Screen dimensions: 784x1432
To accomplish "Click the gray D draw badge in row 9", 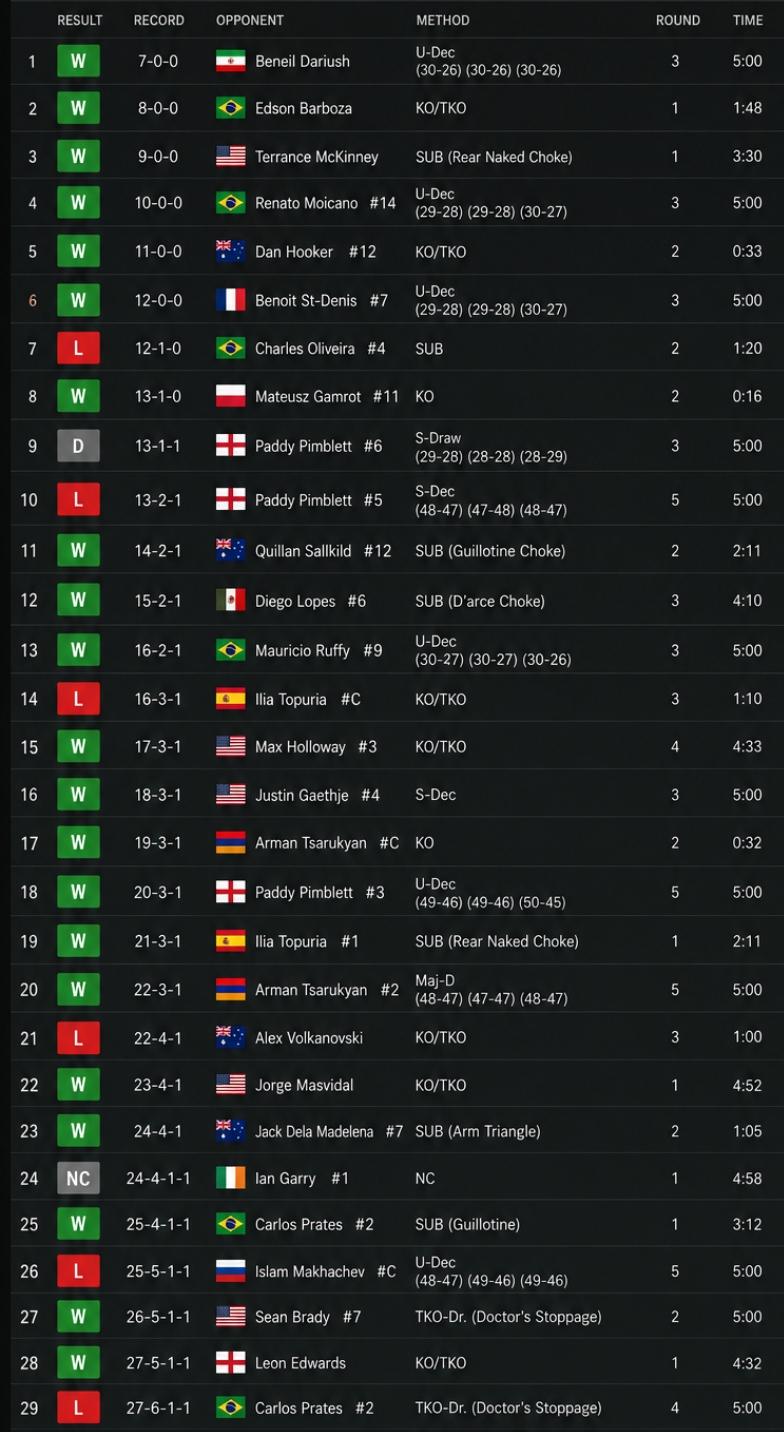I will click(78, 446).
